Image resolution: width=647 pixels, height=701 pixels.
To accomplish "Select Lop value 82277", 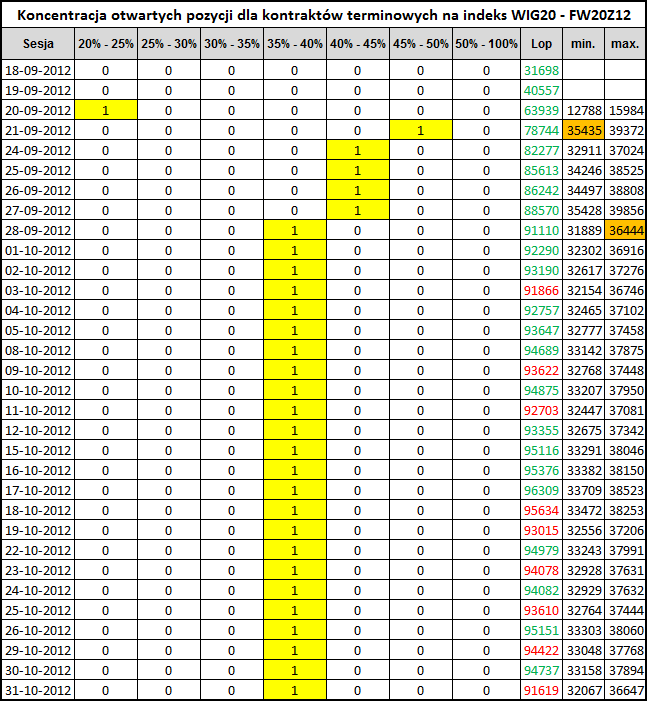I will tap(541, 151).
